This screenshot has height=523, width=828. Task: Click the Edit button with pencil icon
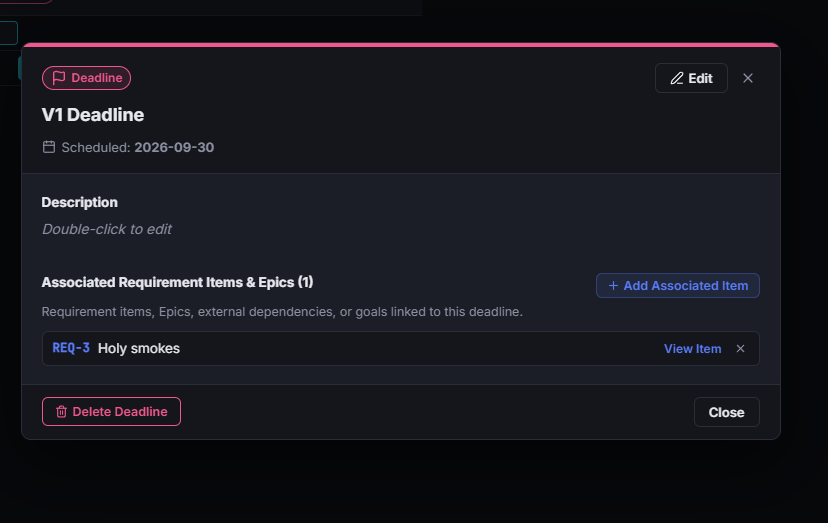tap(691, 78)
